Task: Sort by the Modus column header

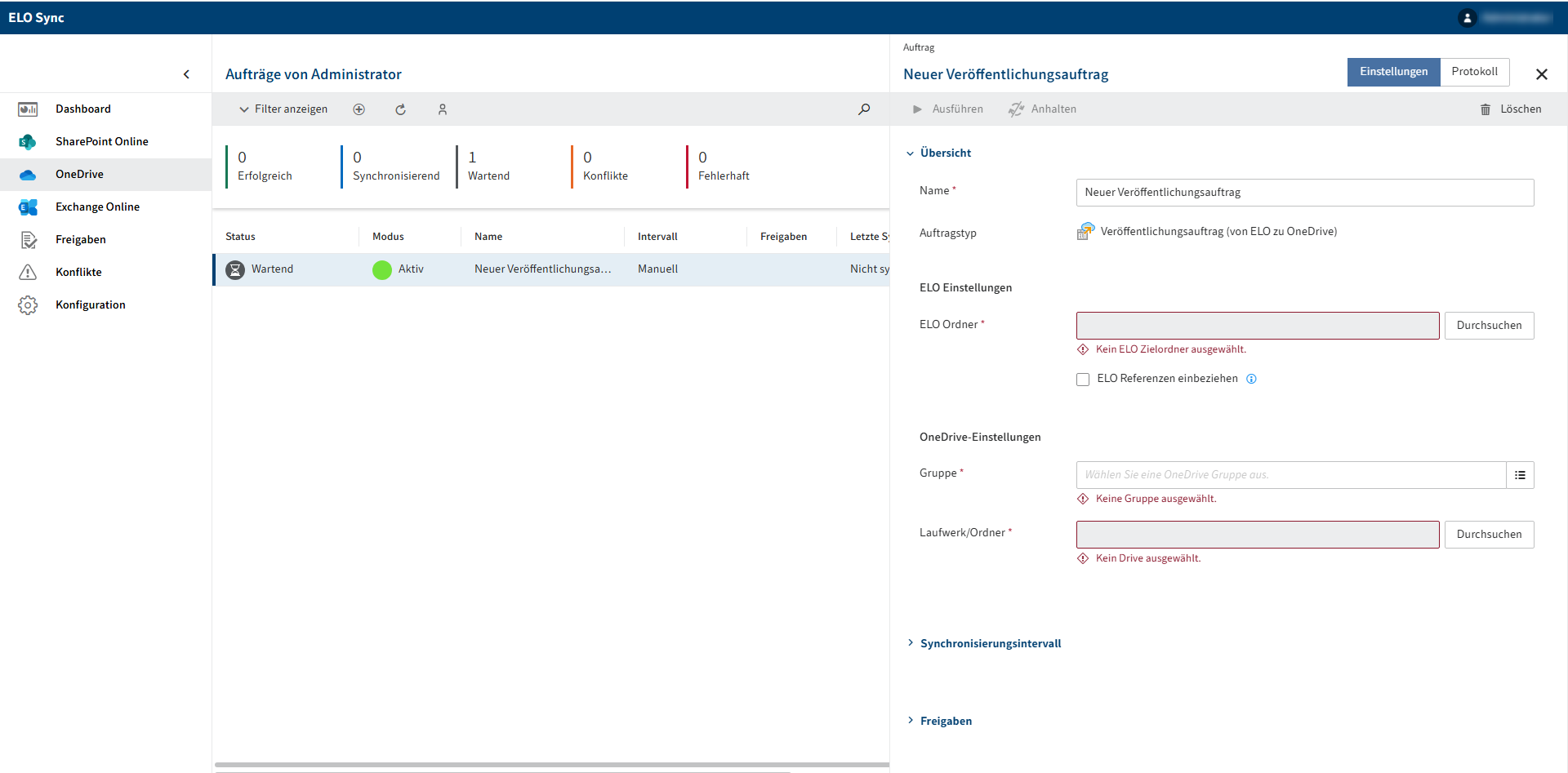Action: 388,237
